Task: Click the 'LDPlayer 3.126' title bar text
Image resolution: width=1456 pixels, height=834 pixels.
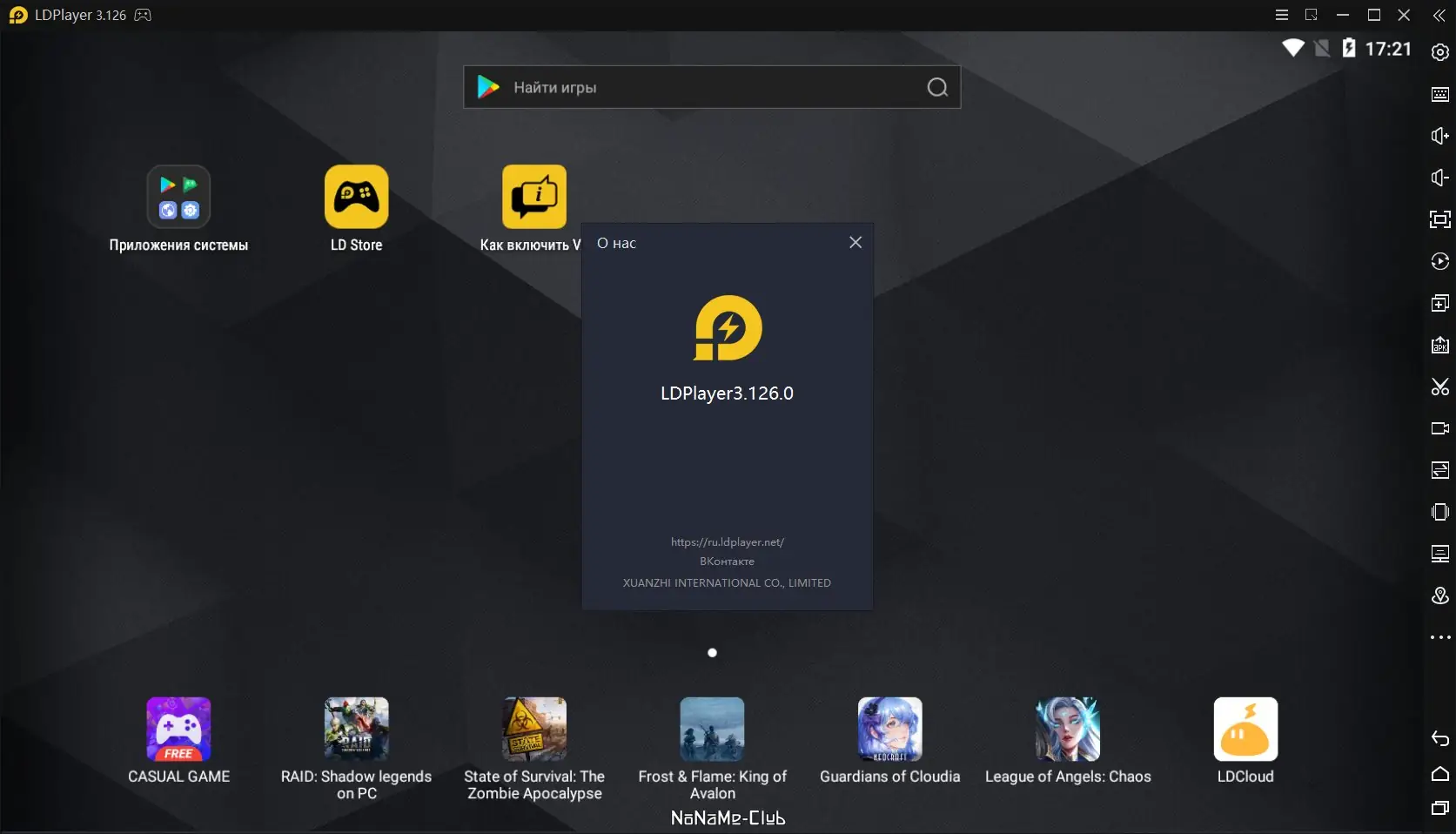Action: 80,15
